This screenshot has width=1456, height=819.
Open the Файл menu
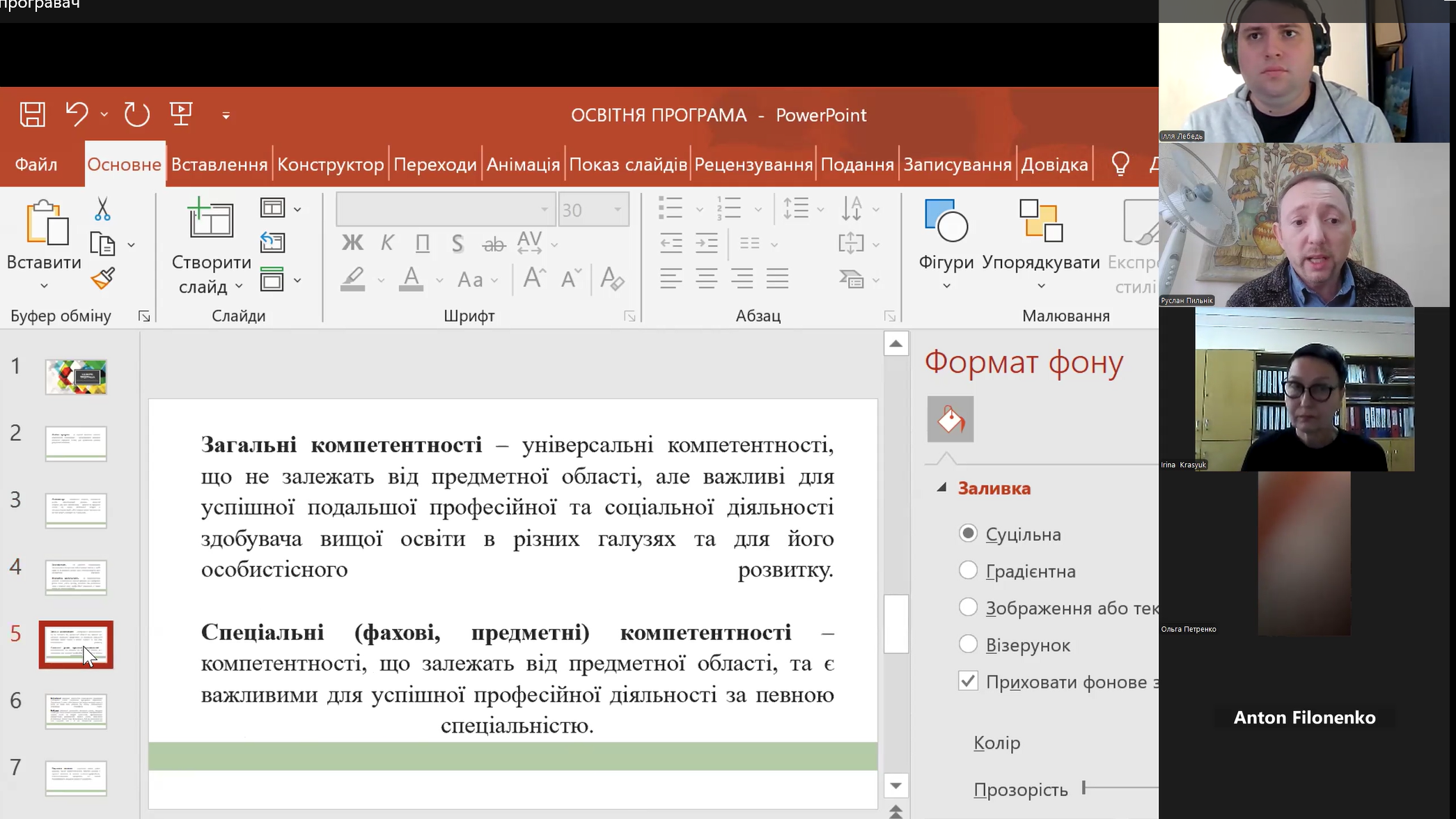pos(36,164)
